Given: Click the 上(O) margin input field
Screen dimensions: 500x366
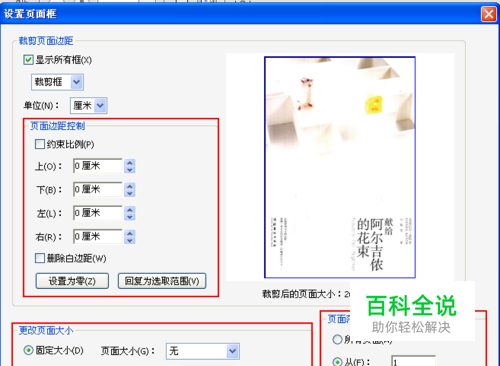Looking at the screenshot, I should tap(98, 166).
